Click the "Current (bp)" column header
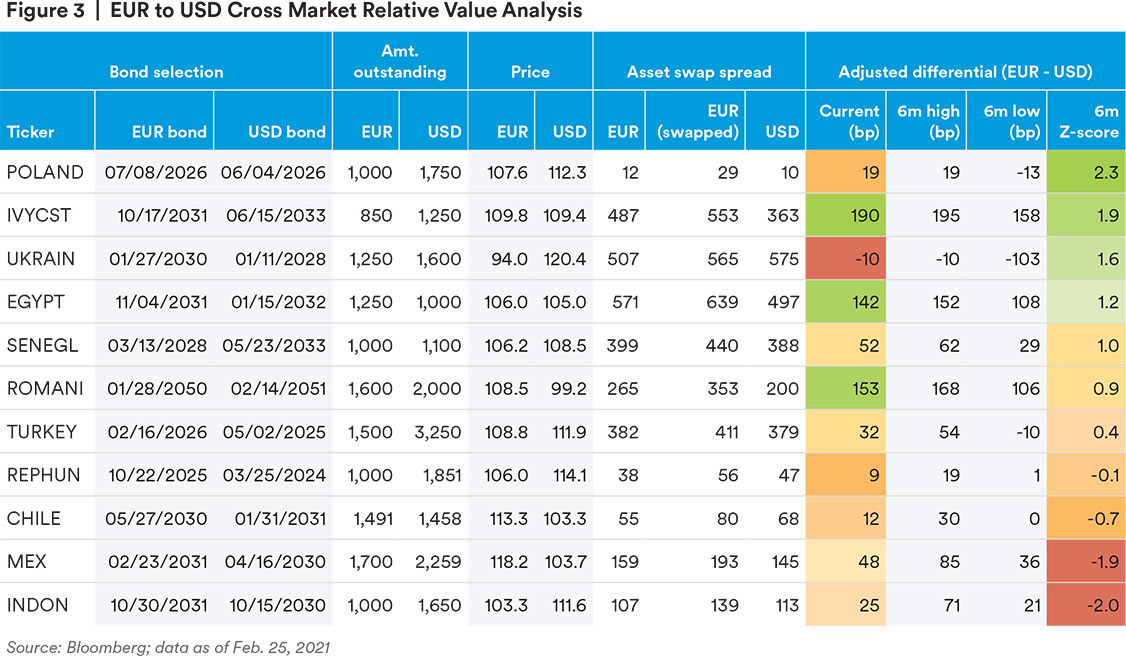Screen dimensions: 1126x656 click(x=848, y=121)
